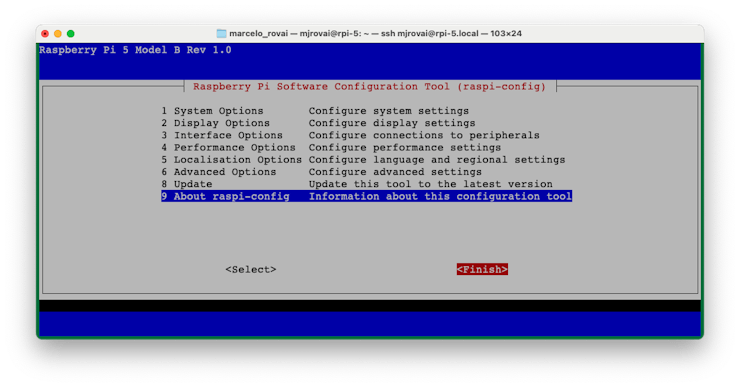Click the green fullscreen window button
740x387 pixels.
pyautogui.click(x=70, y=34)
